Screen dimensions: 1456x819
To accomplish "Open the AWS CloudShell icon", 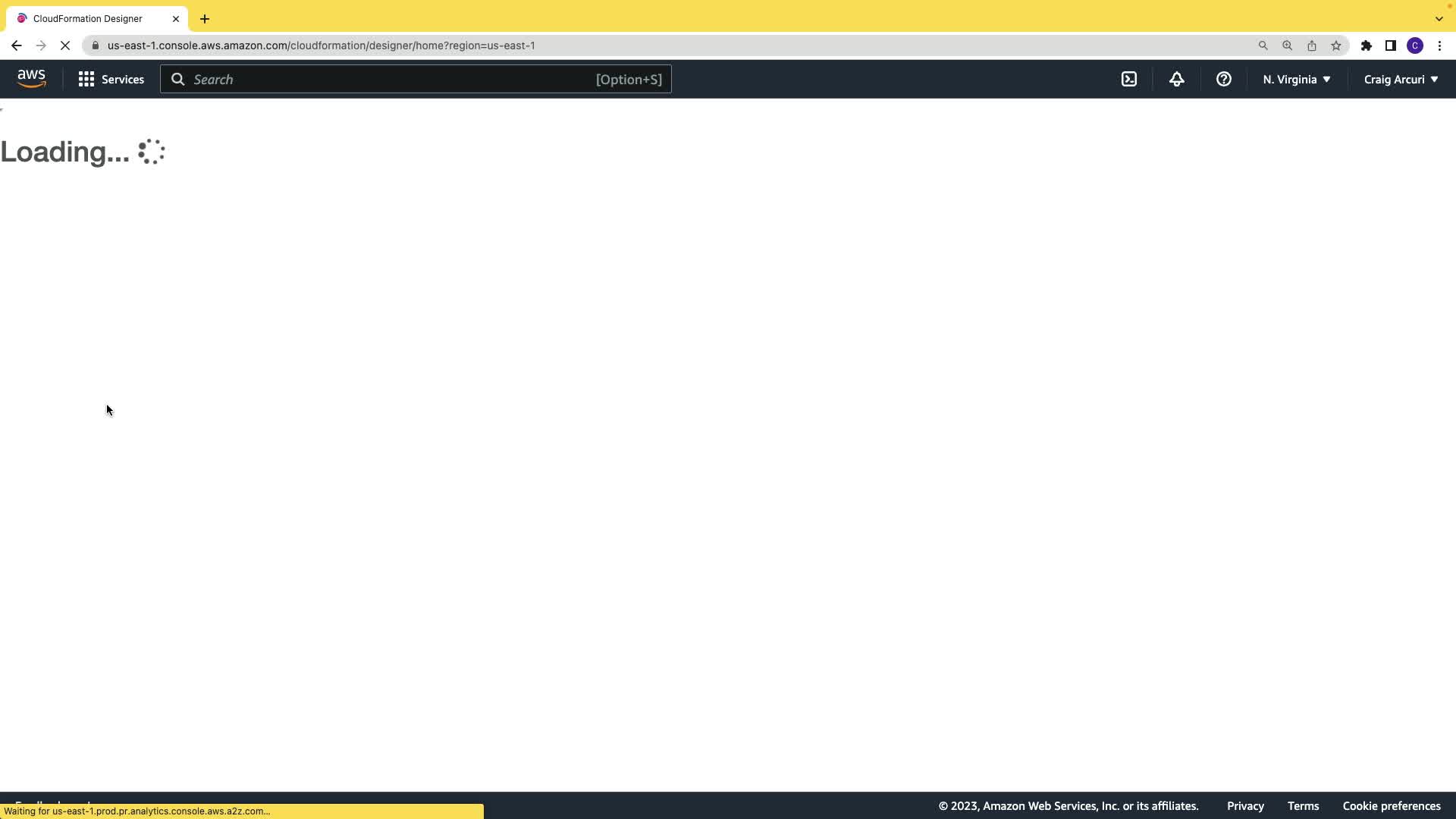I will pos(1128,79).
